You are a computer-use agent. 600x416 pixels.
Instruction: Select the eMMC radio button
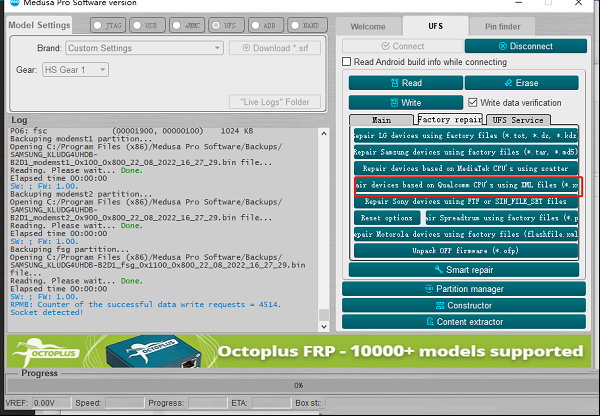coord(176,25)
